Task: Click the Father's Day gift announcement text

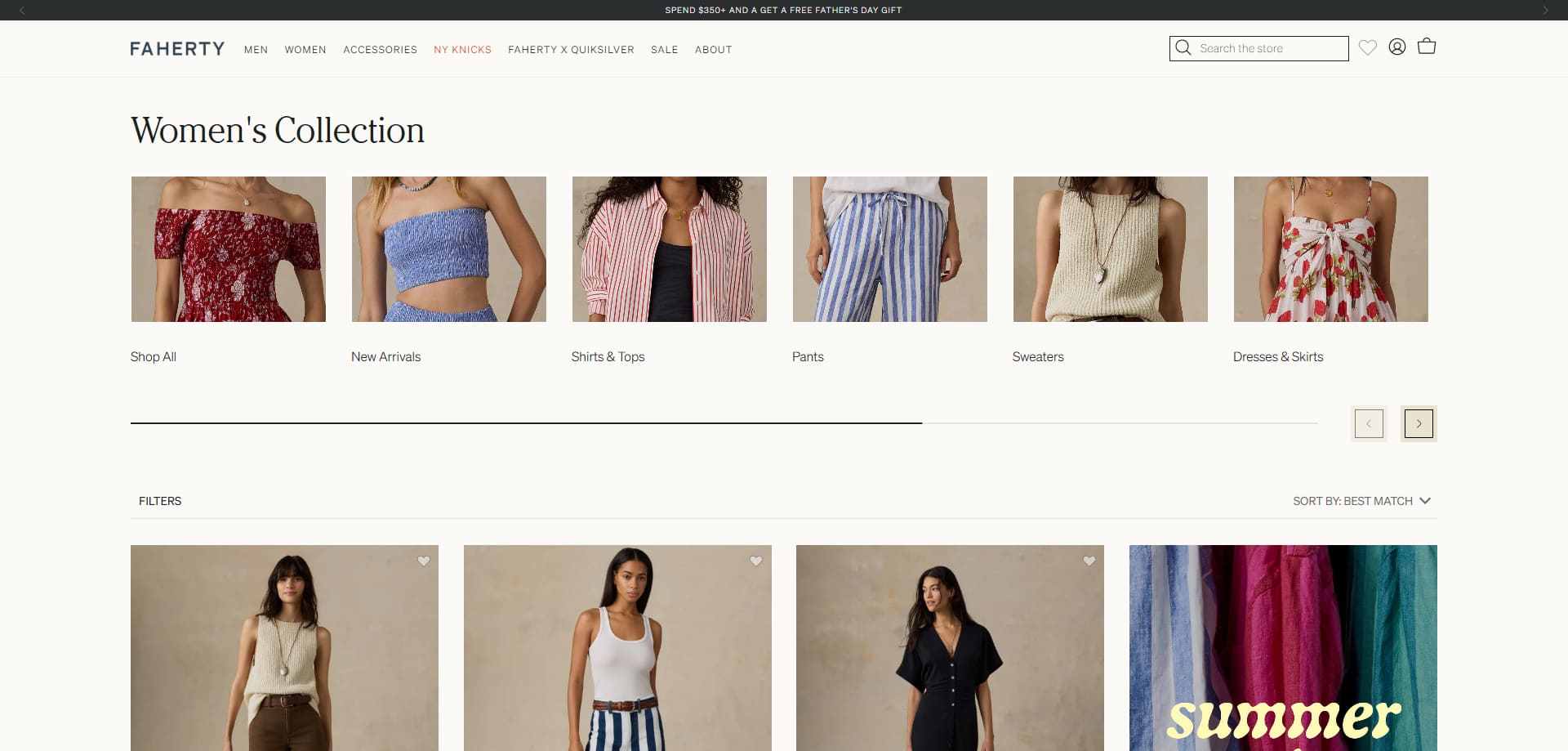Action: click(x=783, y=11)
